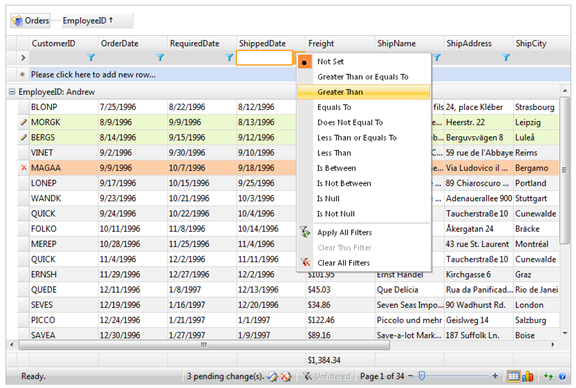Click horizontal scrollbar right arrow

(553, 345)
